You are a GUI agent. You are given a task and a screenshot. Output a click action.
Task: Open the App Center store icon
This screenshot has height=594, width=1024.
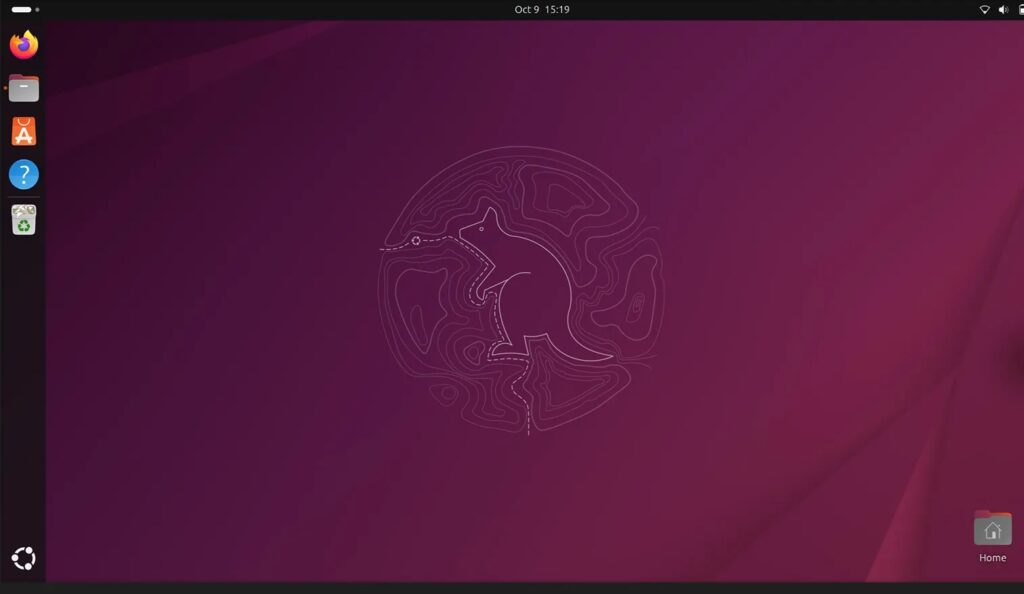23,131
